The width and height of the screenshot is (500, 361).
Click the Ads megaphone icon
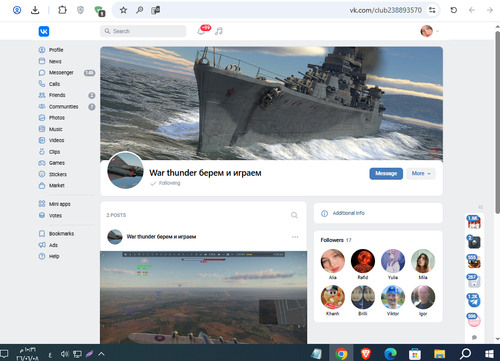pos(42,245)
